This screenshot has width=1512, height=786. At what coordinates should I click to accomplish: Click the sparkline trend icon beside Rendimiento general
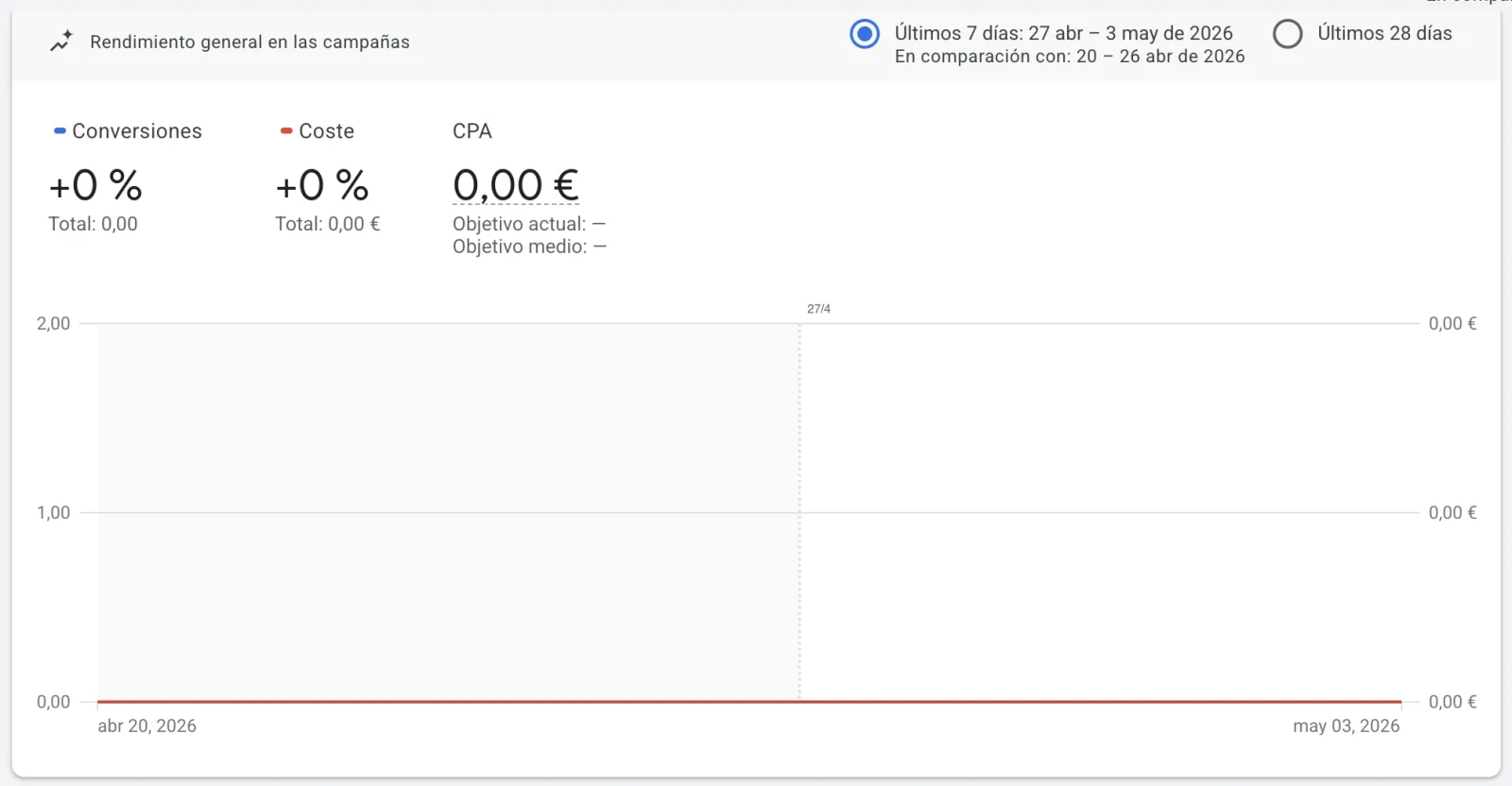tap(61, 42)
